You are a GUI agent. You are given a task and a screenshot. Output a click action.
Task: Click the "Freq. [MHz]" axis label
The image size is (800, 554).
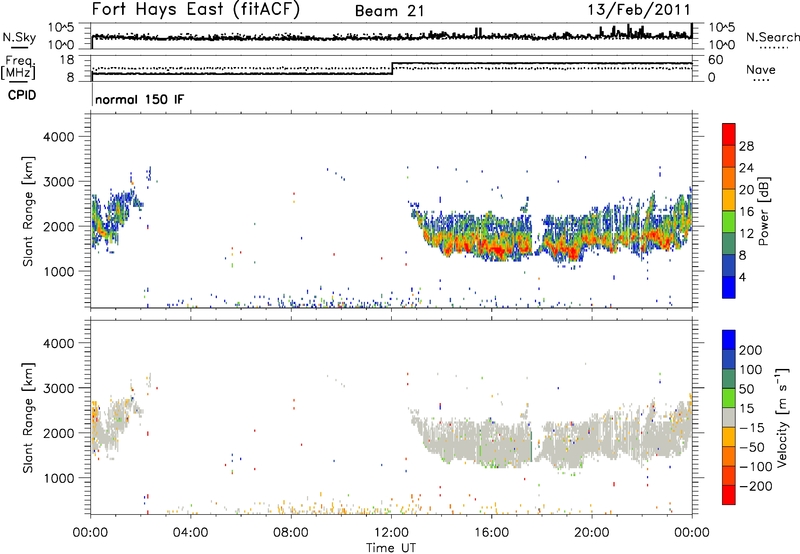click(19, 67)
